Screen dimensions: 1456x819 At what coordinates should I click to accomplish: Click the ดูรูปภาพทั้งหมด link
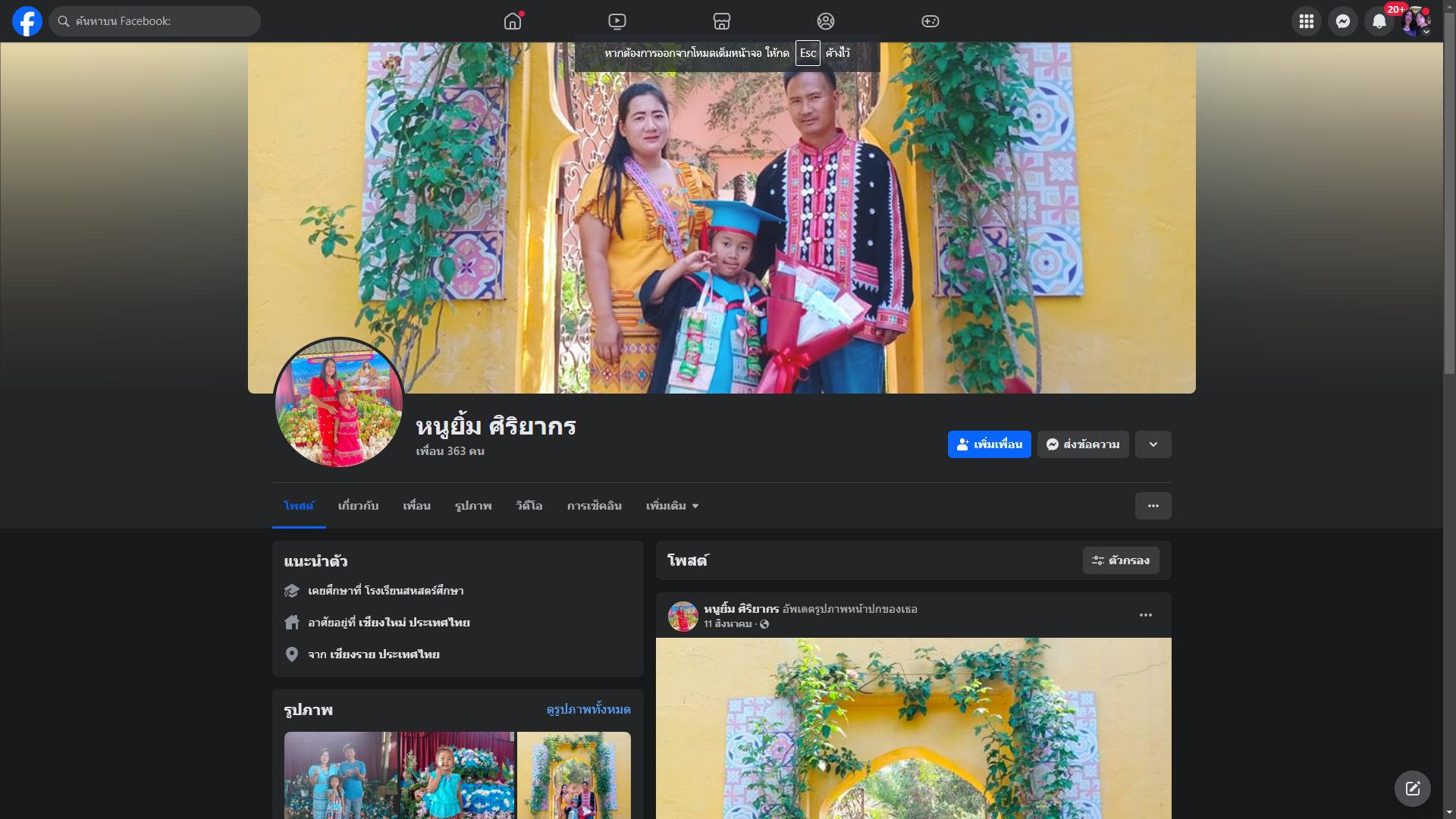pyautogui.click(x=588, y=710)
